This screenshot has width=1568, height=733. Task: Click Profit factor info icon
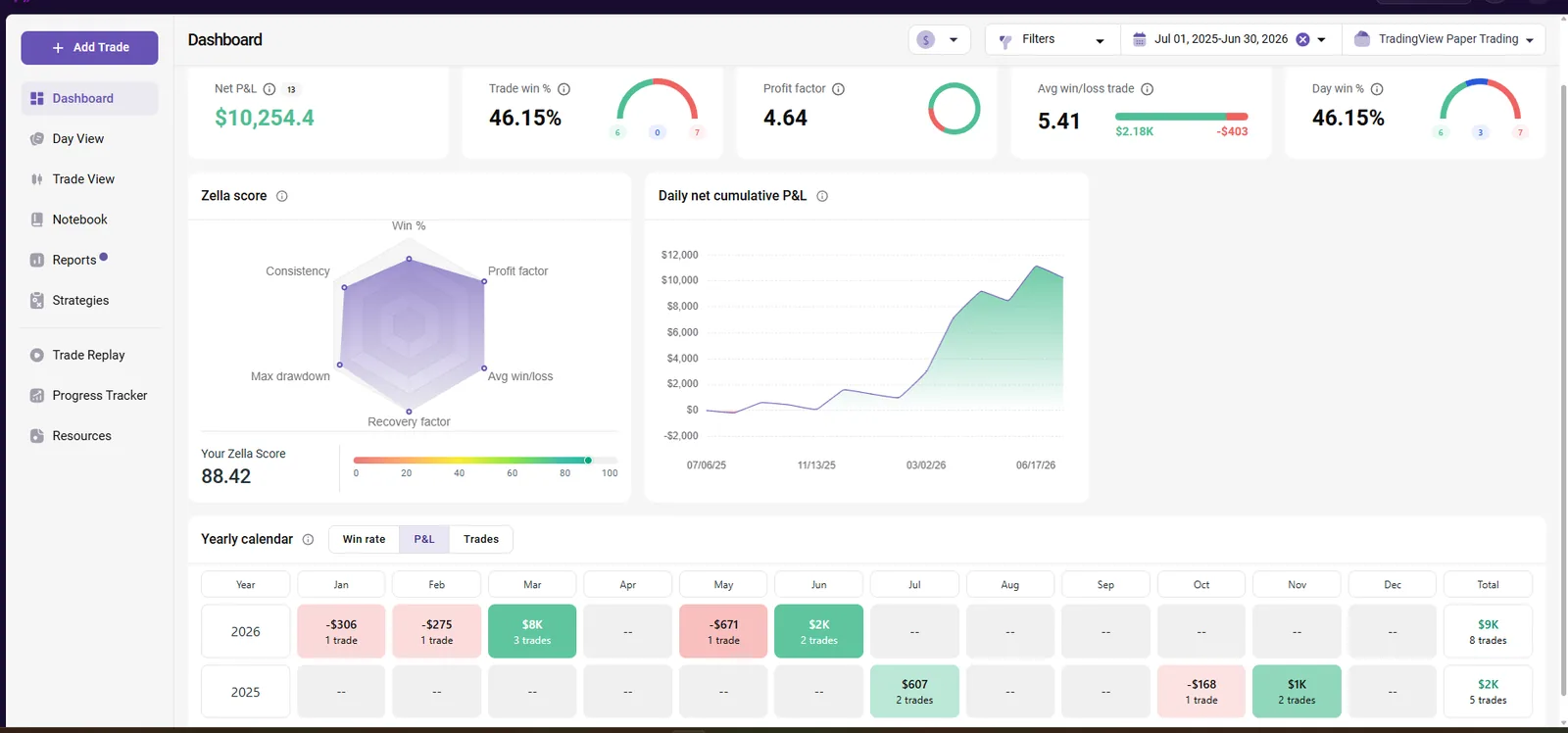(x=839, y=89)
